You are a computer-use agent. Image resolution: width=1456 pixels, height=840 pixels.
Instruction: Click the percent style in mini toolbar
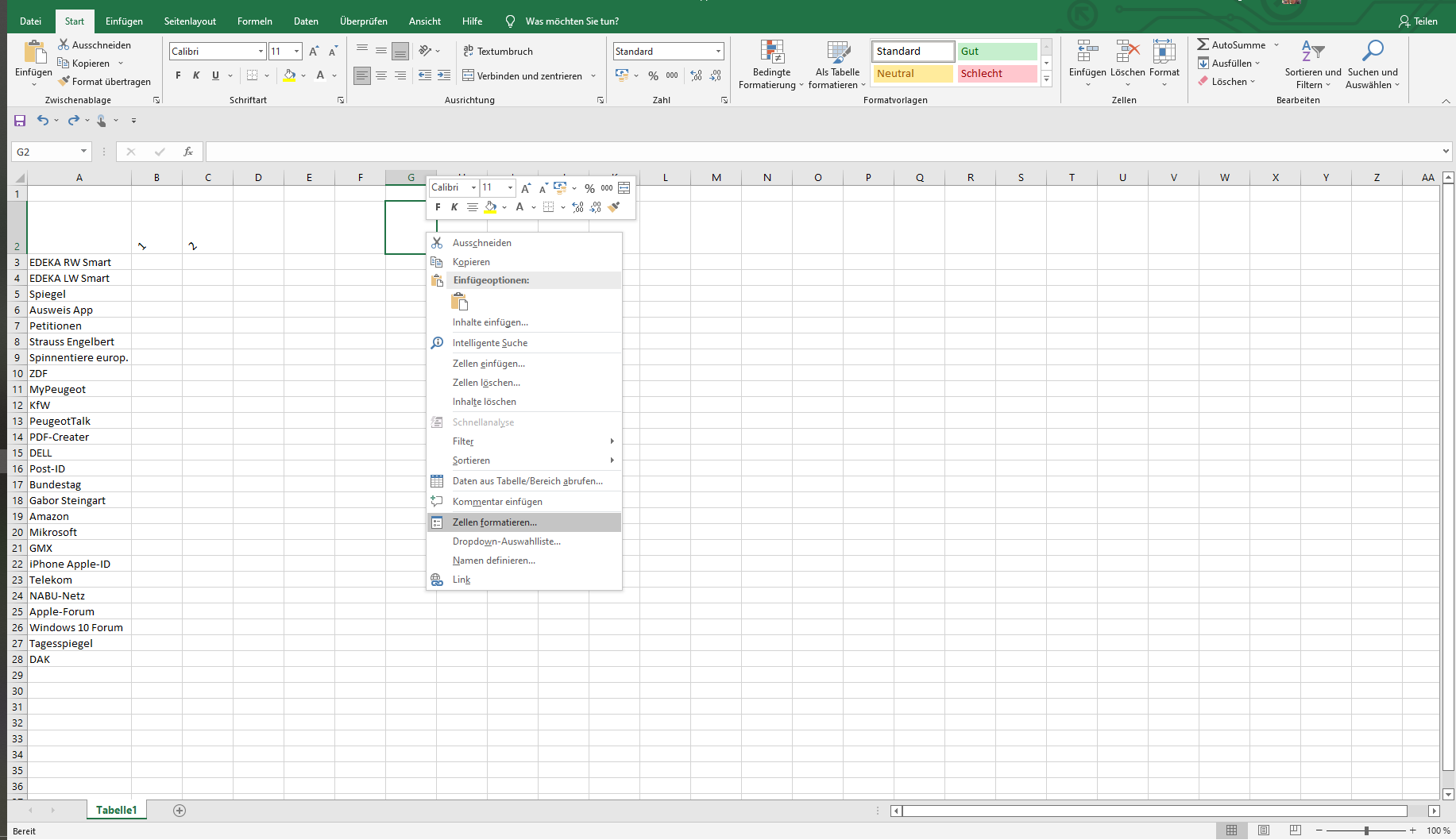589,188
